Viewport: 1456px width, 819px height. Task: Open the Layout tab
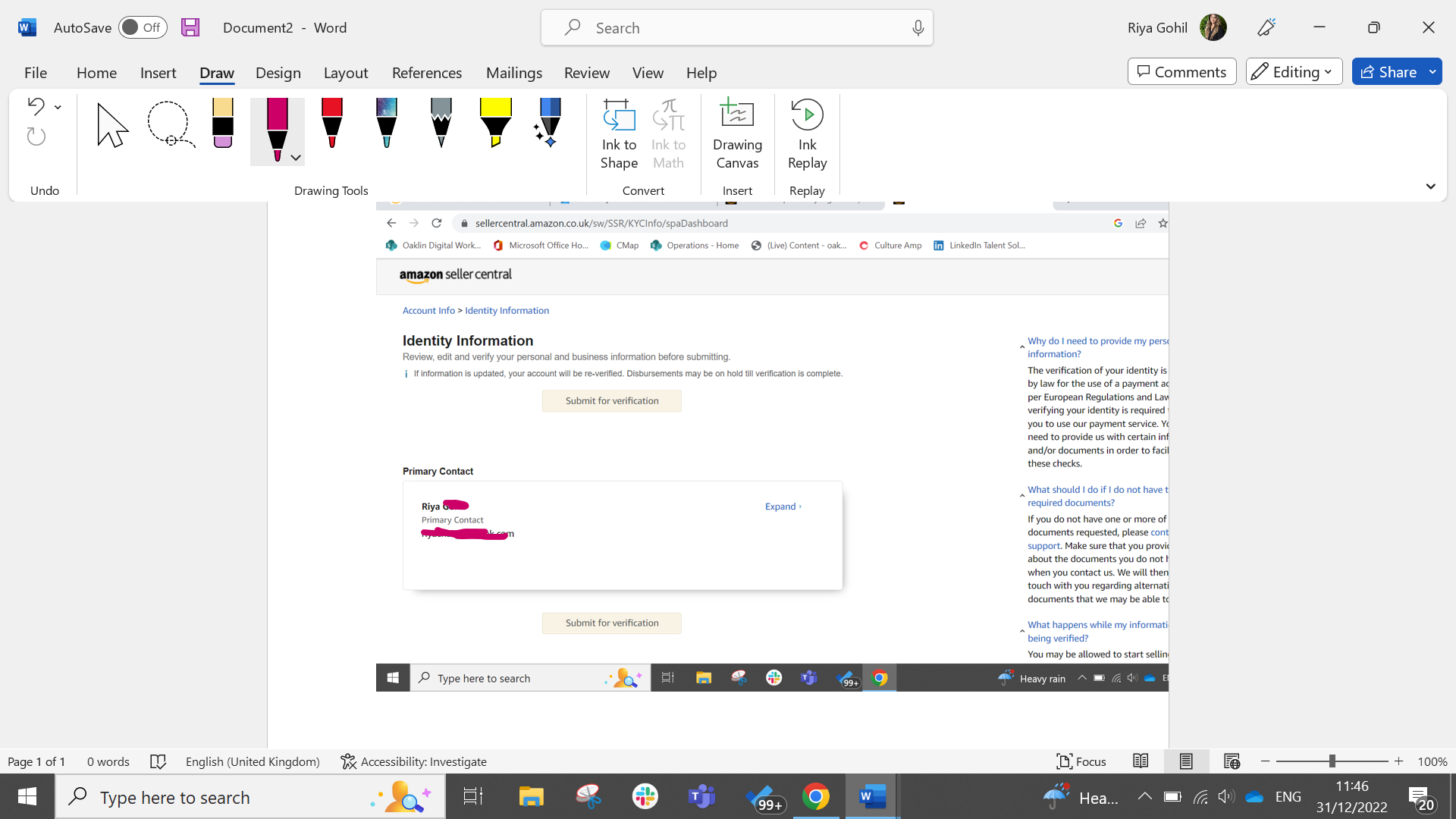(346, 73)
